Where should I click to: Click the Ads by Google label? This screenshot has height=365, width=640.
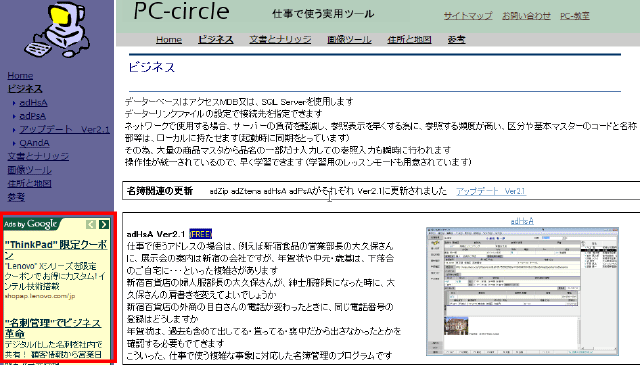(x=31, y=224)
